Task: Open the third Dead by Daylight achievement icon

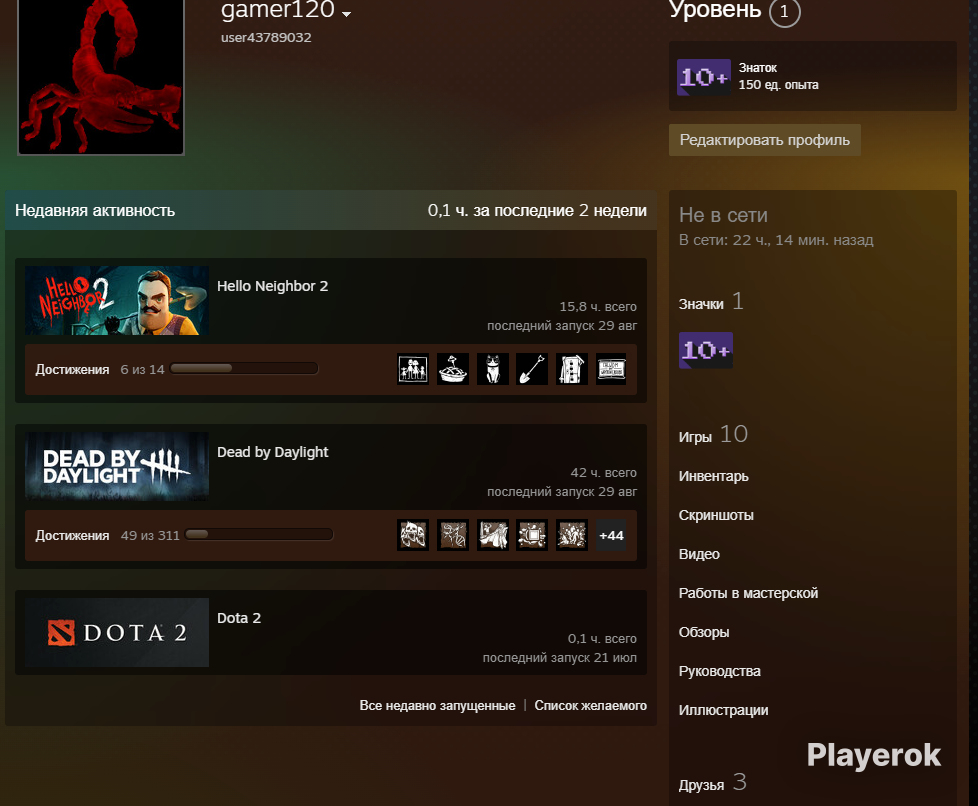Action: (x=493, y=535)
